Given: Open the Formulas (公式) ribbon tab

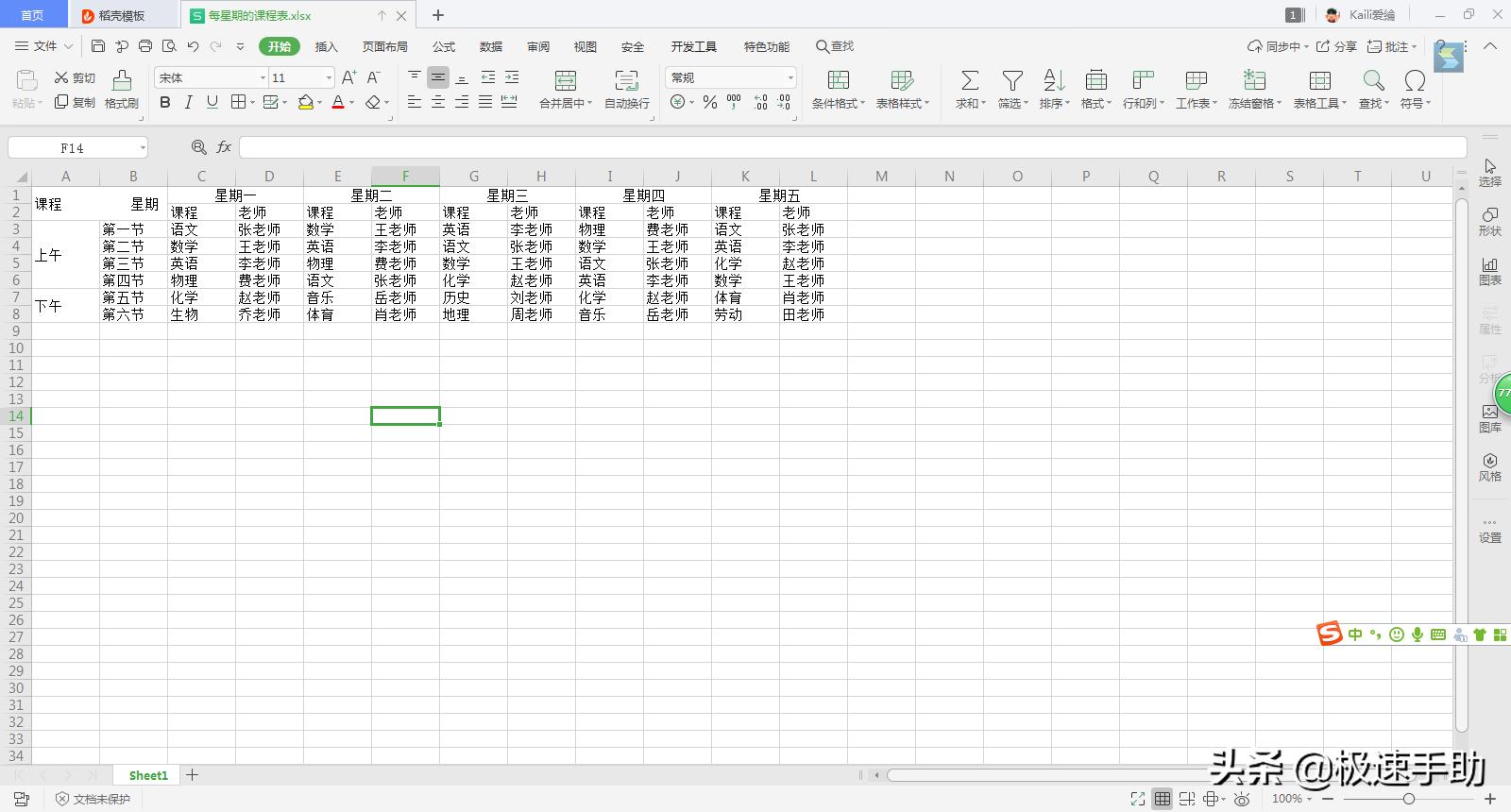Looking at the screenshot, I should tap(443, 46).
